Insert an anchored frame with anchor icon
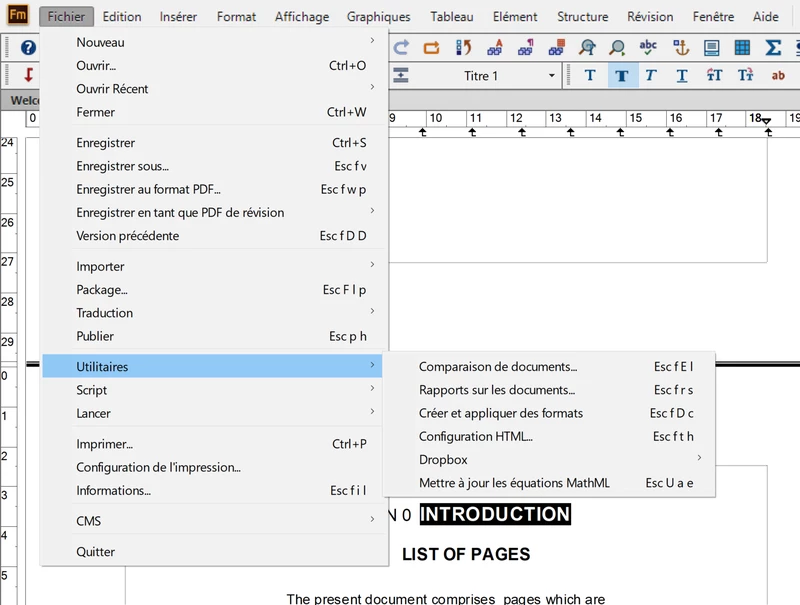Screen dimensions: 800x605 click(681, 47)
